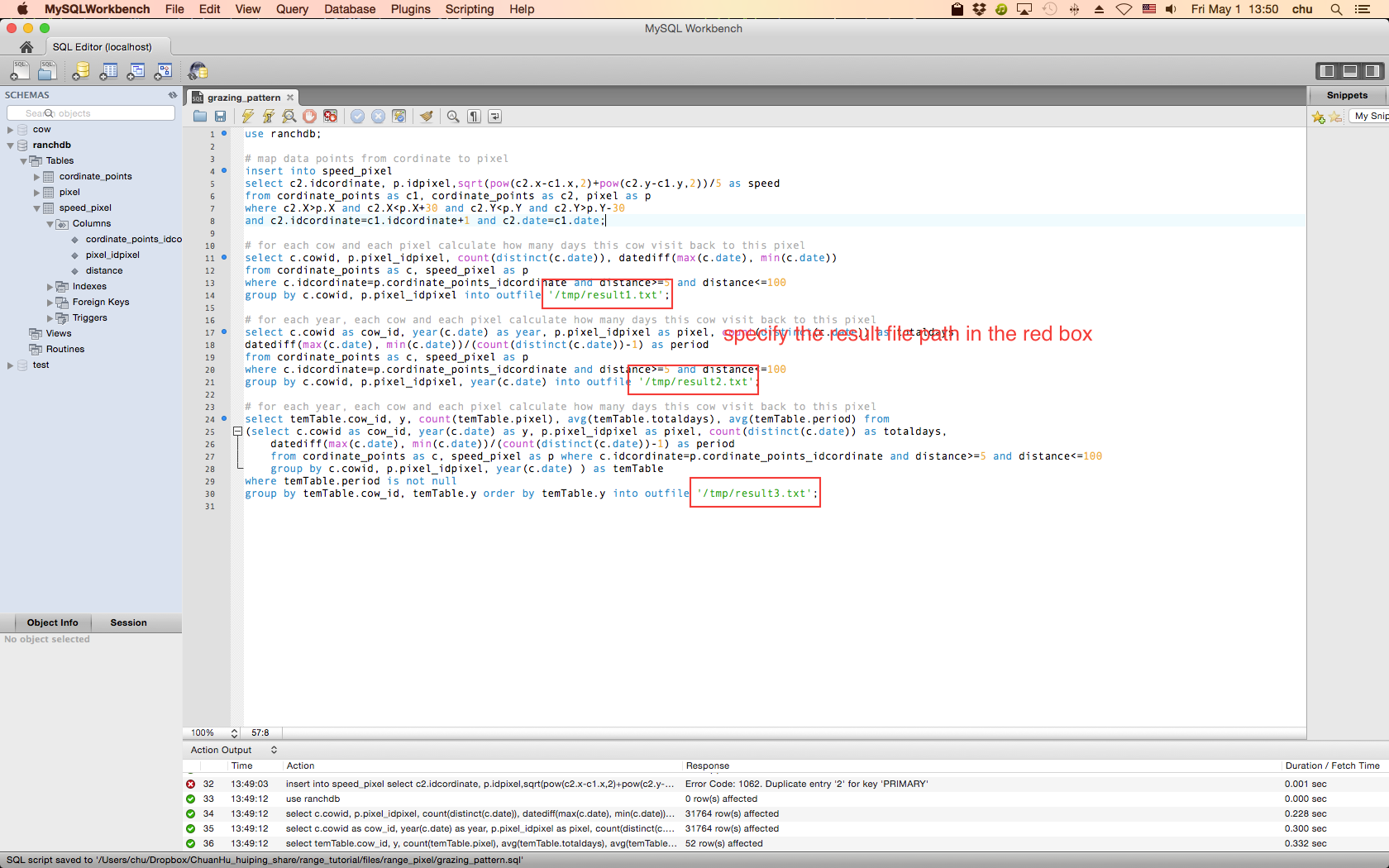Expand the cordinate_points table
The width and height of the screenshot is (1389, 868).
[x=36, y=177]
